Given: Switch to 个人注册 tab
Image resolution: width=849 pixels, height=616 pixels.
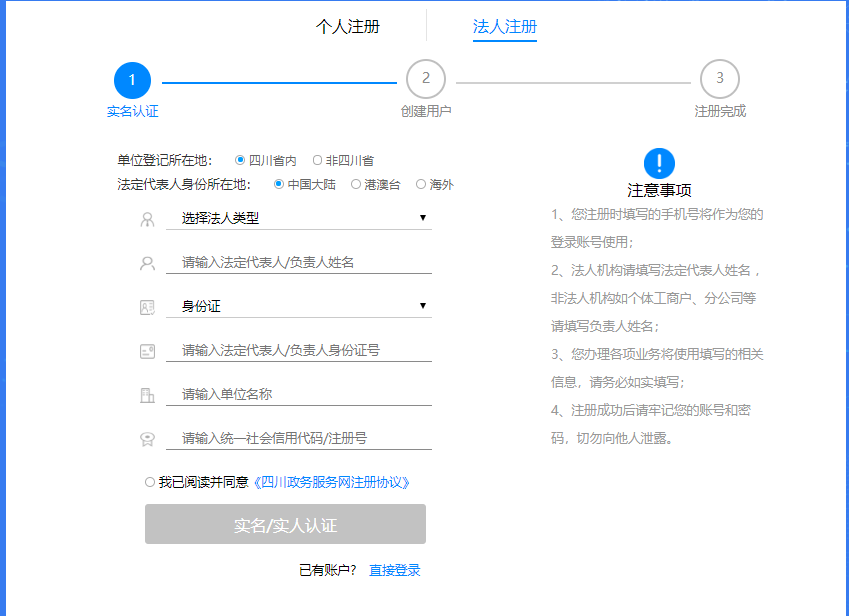Looking at the screenshot, I should [x=347, y=27].
